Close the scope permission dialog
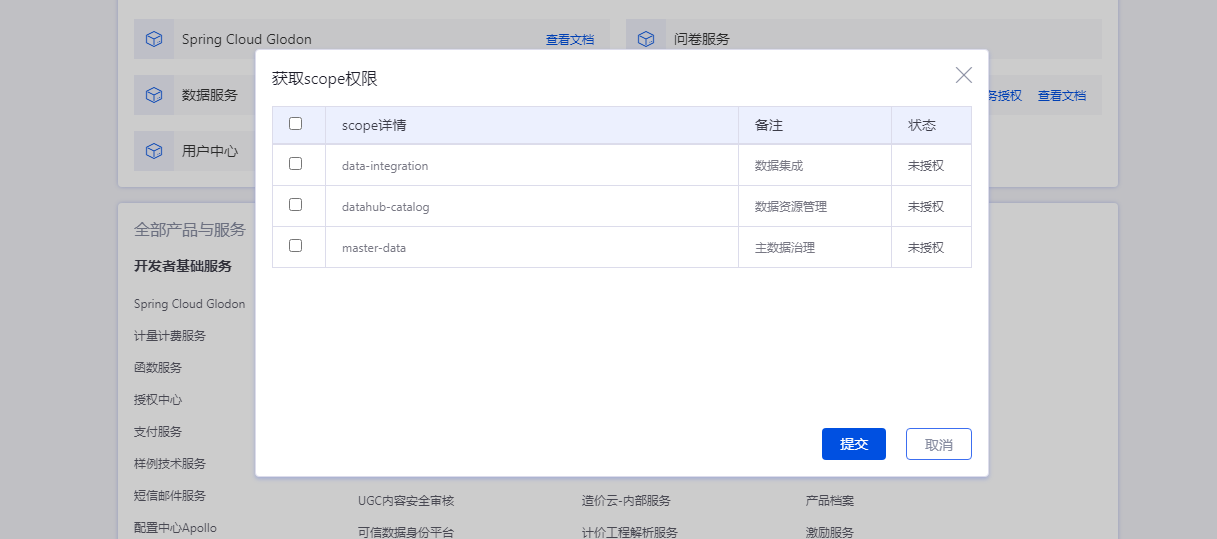The height and width of the screenshot is (539, 1217). click(963, 75)
